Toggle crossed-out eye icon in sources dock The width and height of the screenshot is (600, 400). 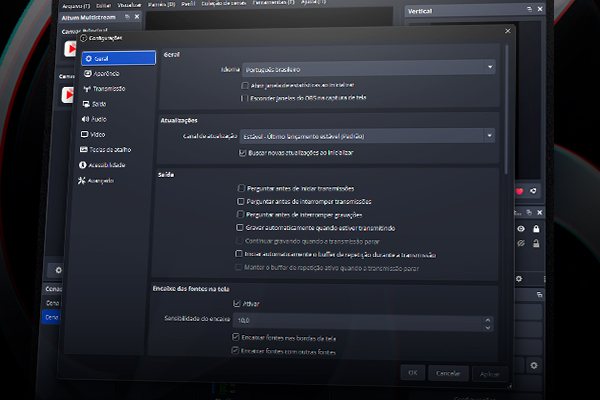521,243
